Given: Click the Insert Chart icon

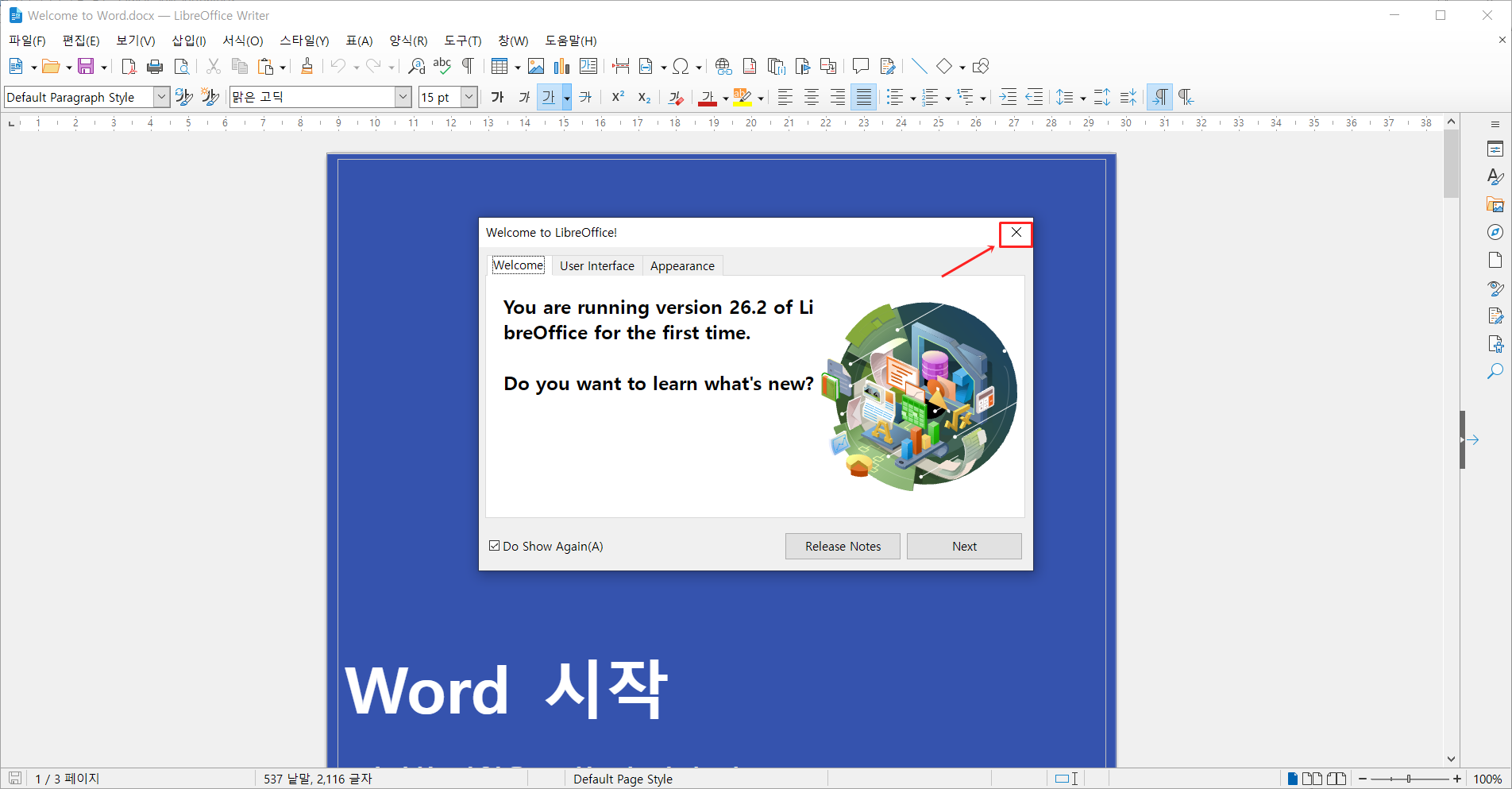Looking at the screenshot, I should point(562,67).
